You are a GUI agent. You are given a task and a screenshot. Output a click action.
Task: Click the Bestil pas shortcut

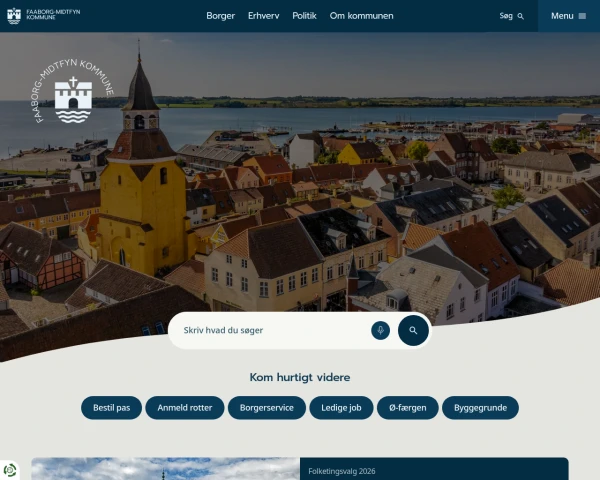111,408
